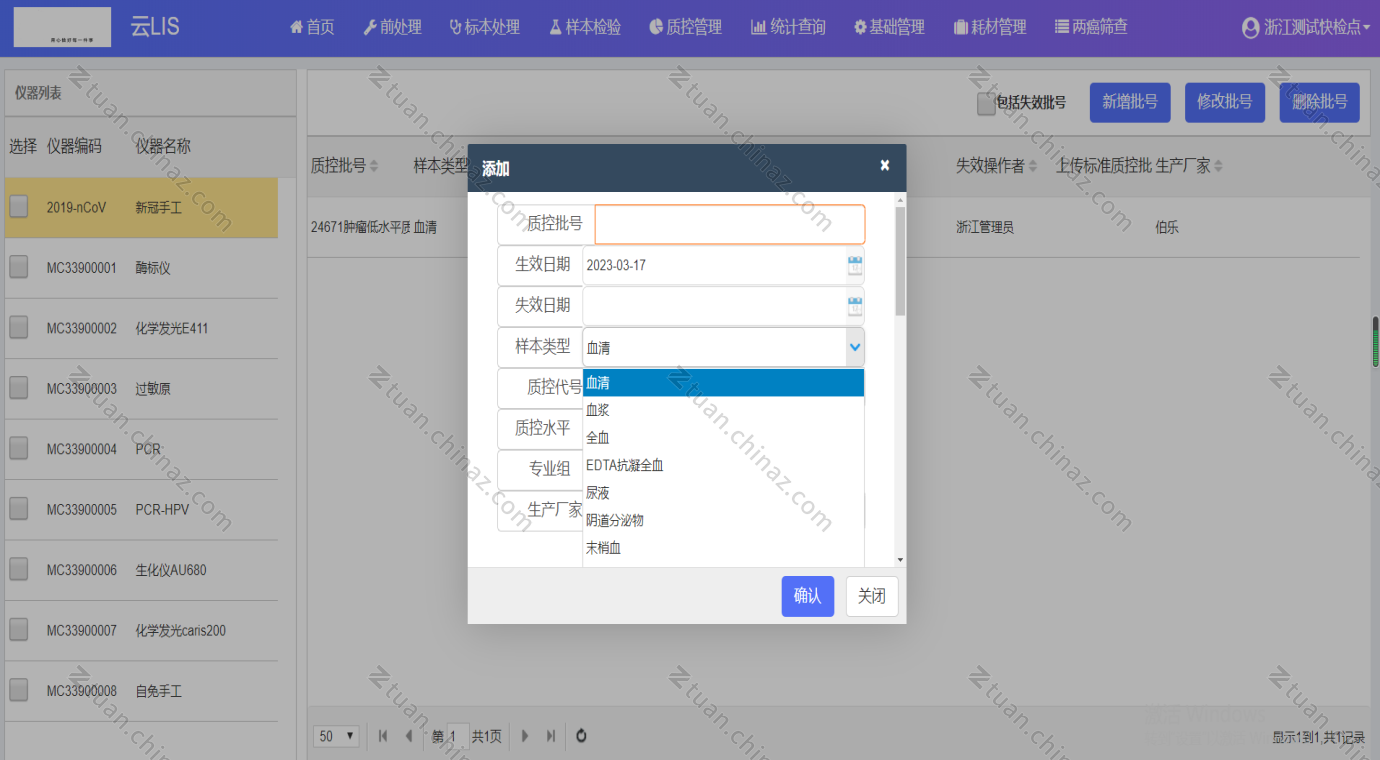Screen dimensions: 1380x760
Task: Click the 确认 button in dialog
Action: pyautogui.click(x=808, y=596)
